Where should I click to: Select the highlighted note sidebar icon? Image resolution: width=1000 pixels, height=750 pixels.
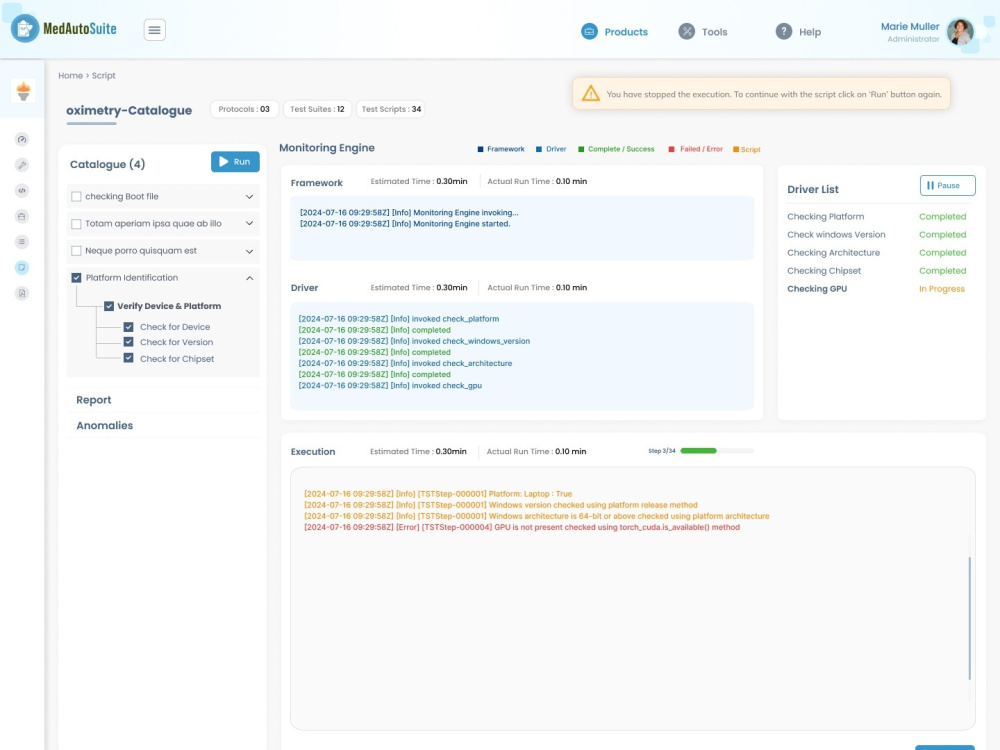[22, 267]
